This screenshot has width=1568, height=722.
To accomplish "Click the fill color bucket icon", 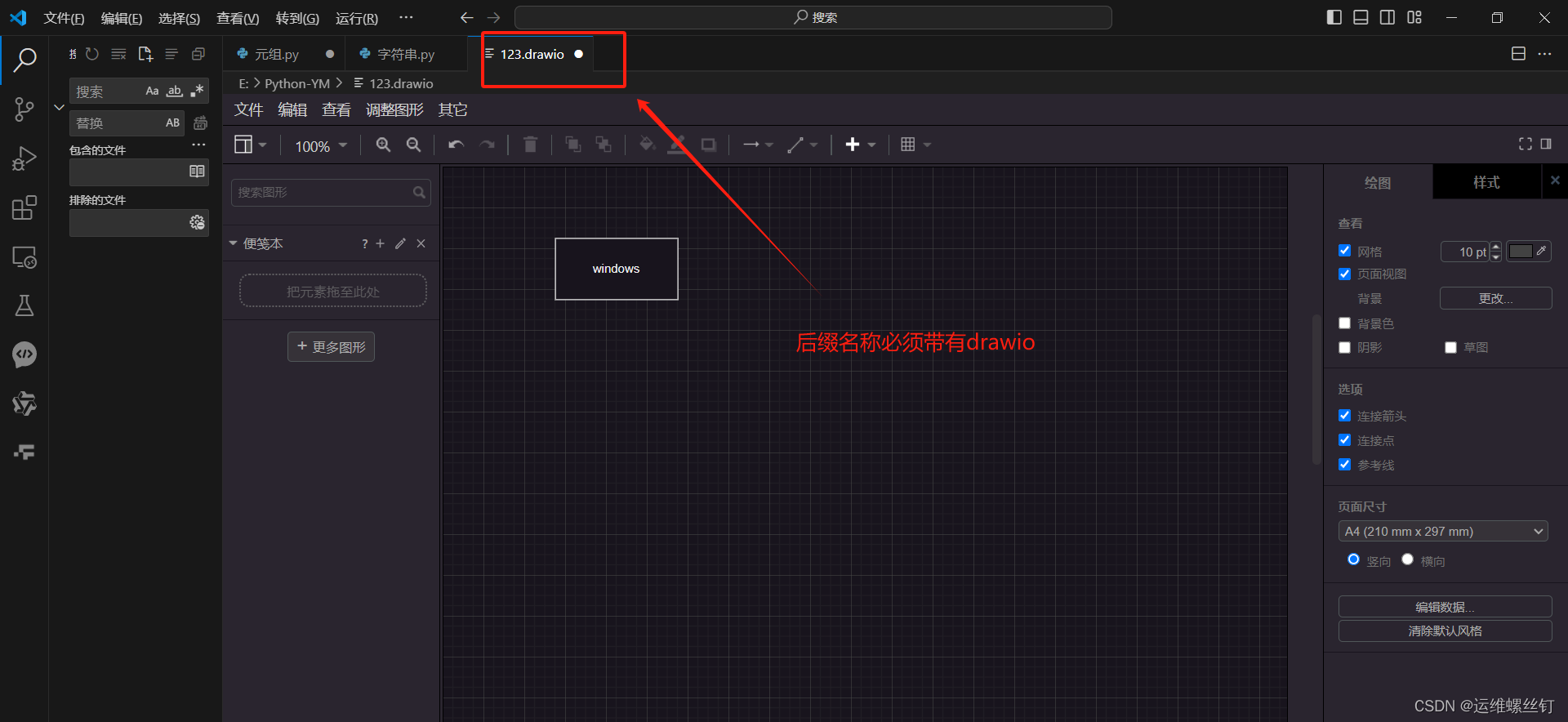I will click(647, 145).
